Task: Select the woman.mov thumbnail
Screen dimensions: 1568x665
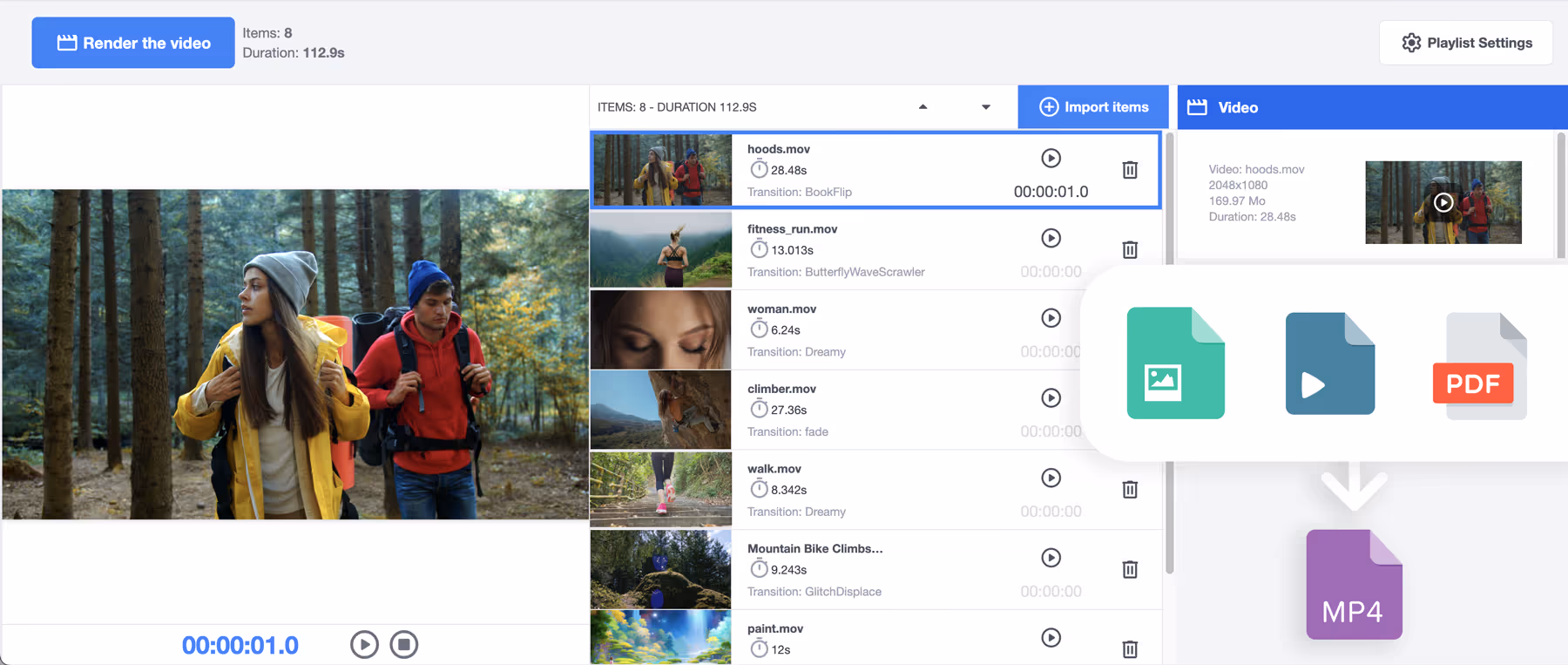Action: coord(661,330)
